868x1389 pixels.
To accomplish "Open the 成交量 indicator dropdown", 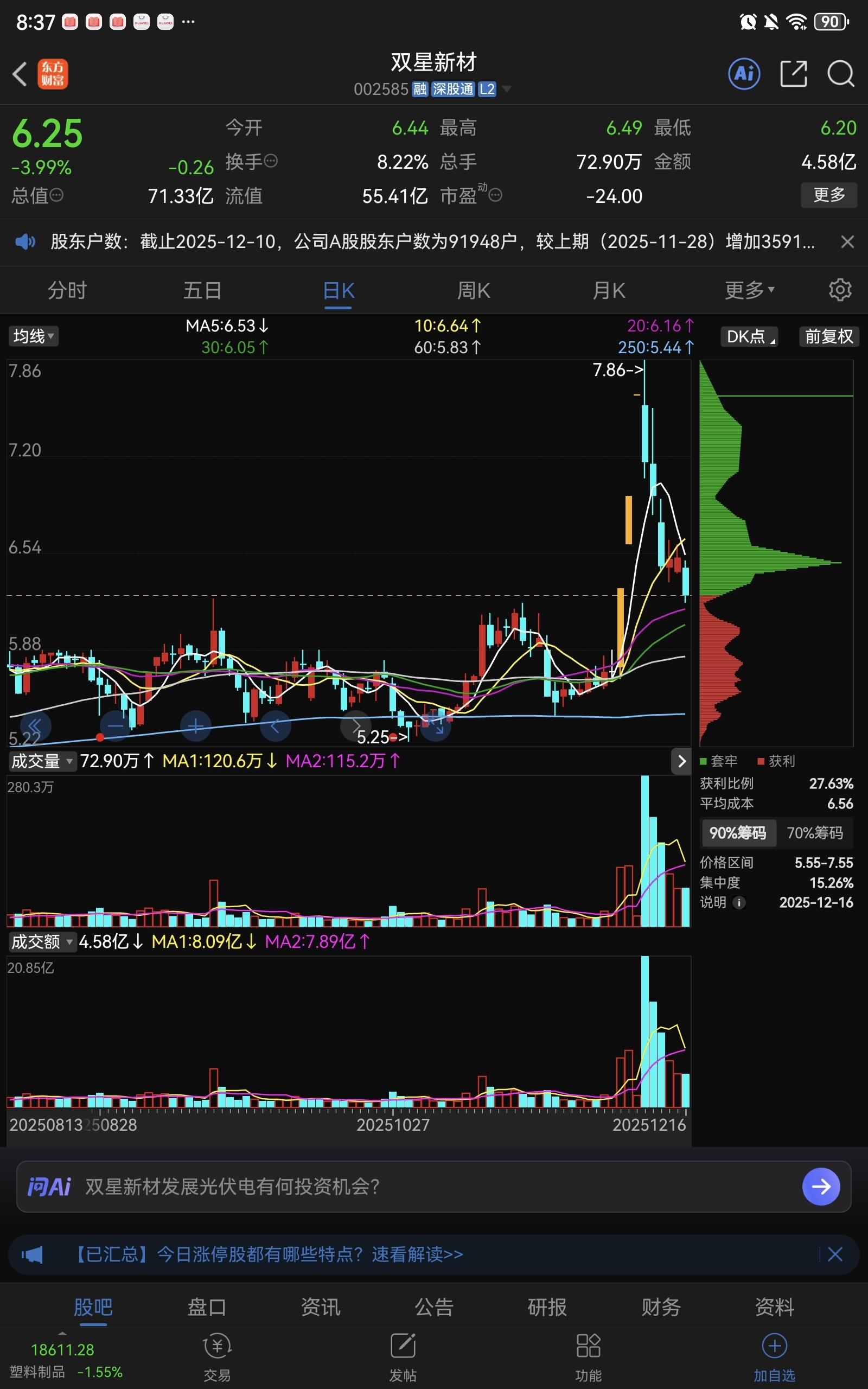I will pos(42,761).
